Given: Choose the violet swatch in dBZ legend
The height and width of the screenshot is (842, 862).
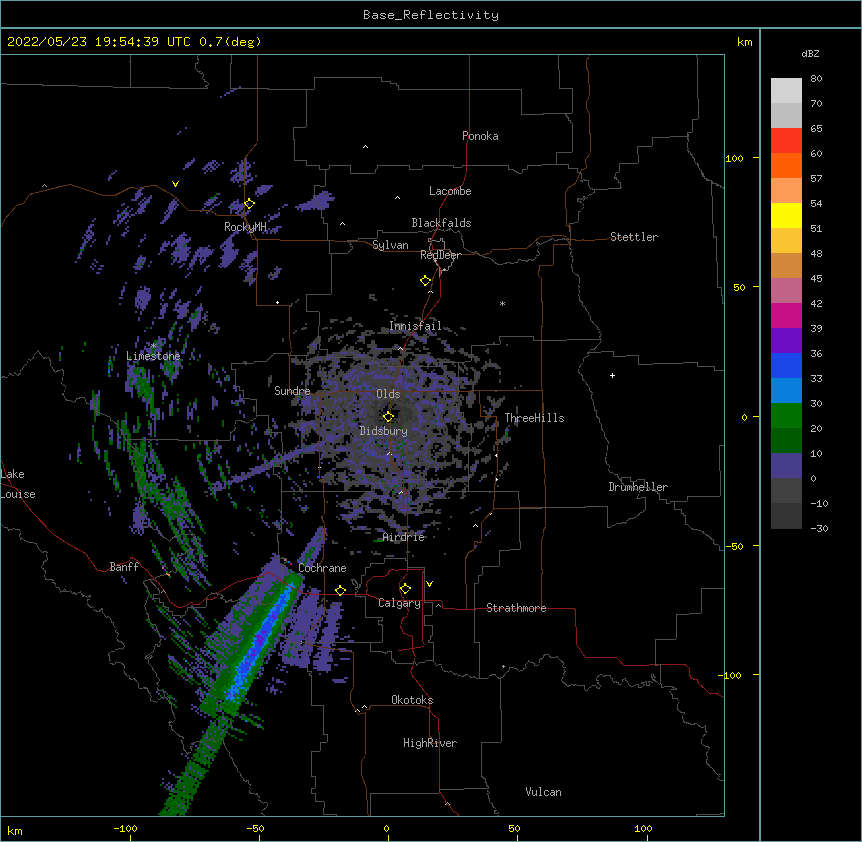Looking at the screenshot, I should tap(786, 340).
